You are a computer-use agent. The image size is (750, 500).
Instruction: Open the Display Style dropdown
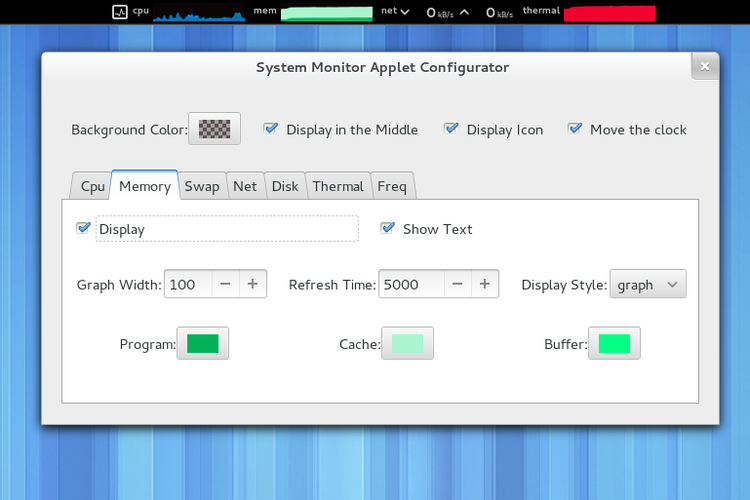(648, 284)
